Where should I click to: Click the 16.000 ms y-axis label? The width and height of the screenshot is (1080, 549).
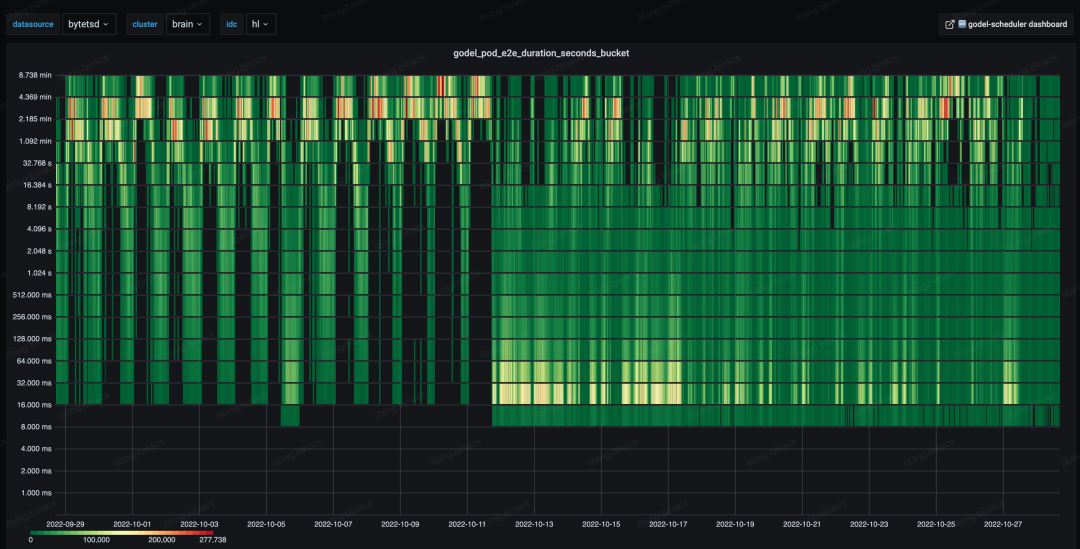(x=35, y=405)
